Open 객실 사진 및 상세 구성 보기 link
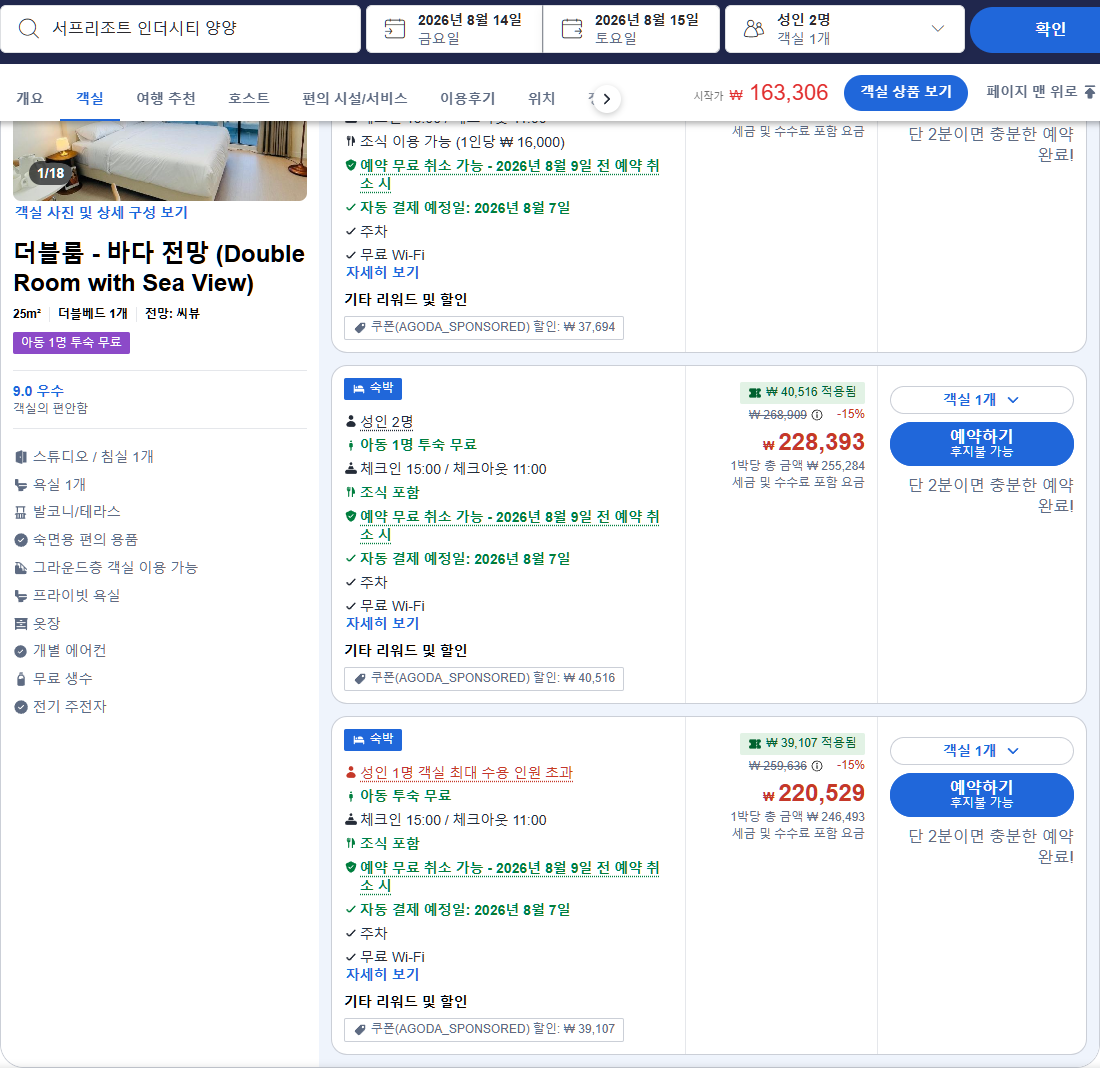The width and height of the screenshot is (1100, 1068). (x=101, y=213)
